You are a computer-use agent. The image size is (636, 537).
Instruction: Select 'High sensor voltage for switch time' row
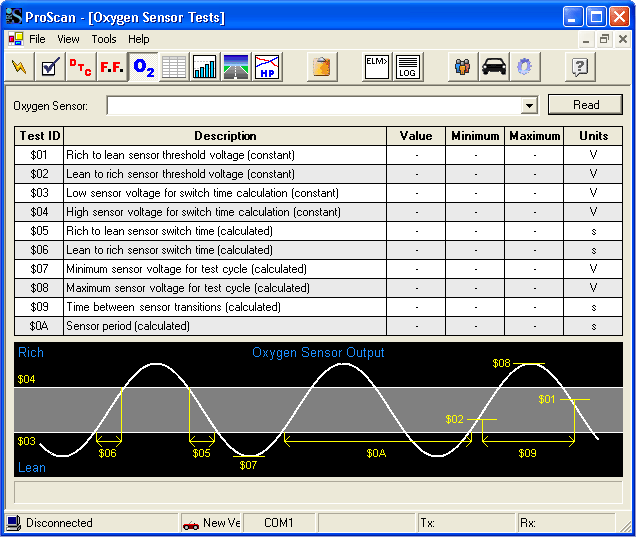[x=318, y=212]
